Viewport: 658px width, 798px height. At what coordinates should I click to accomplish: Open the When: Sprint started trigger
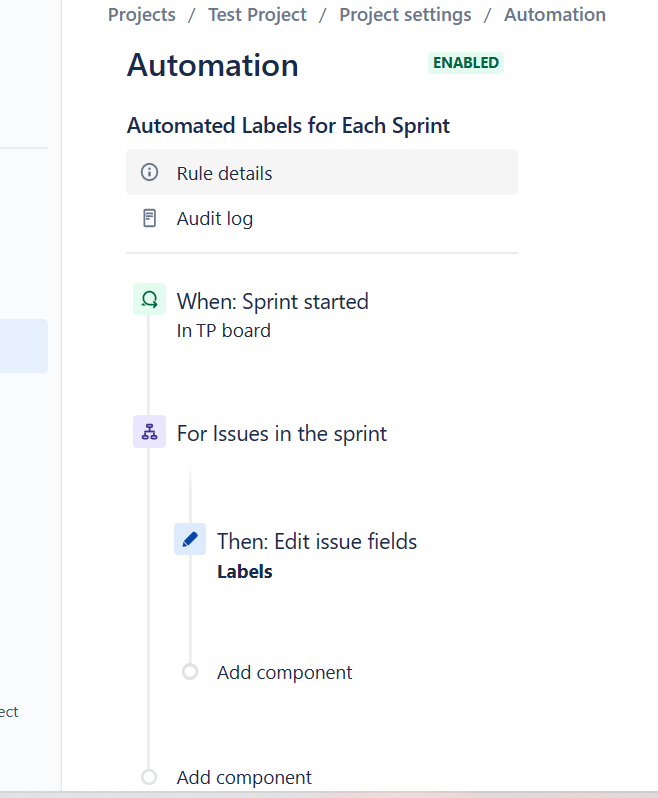272,301
